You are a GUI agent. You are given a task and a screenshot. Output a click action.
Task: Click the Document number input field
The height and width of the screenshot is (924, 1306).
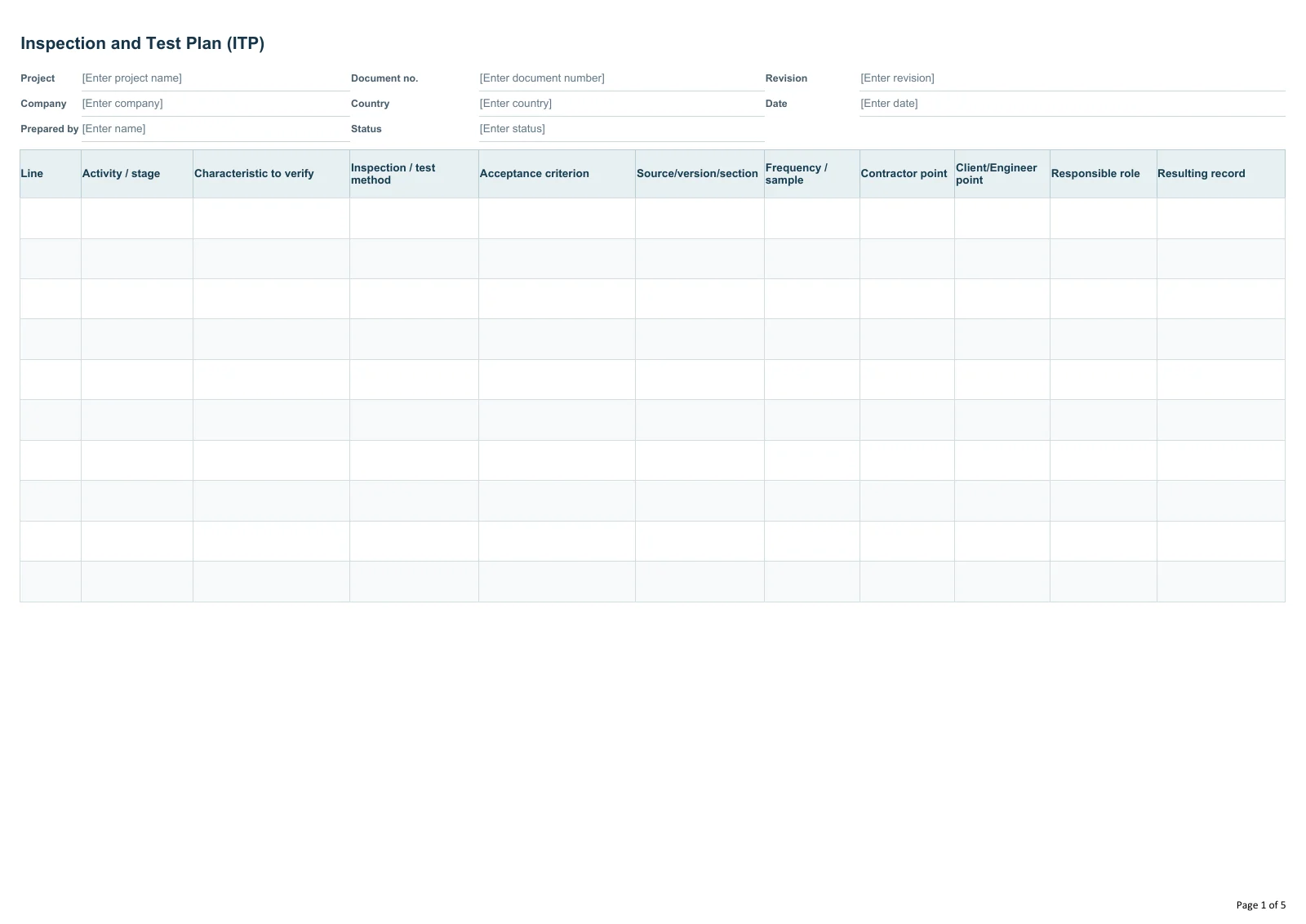point(621,78)
